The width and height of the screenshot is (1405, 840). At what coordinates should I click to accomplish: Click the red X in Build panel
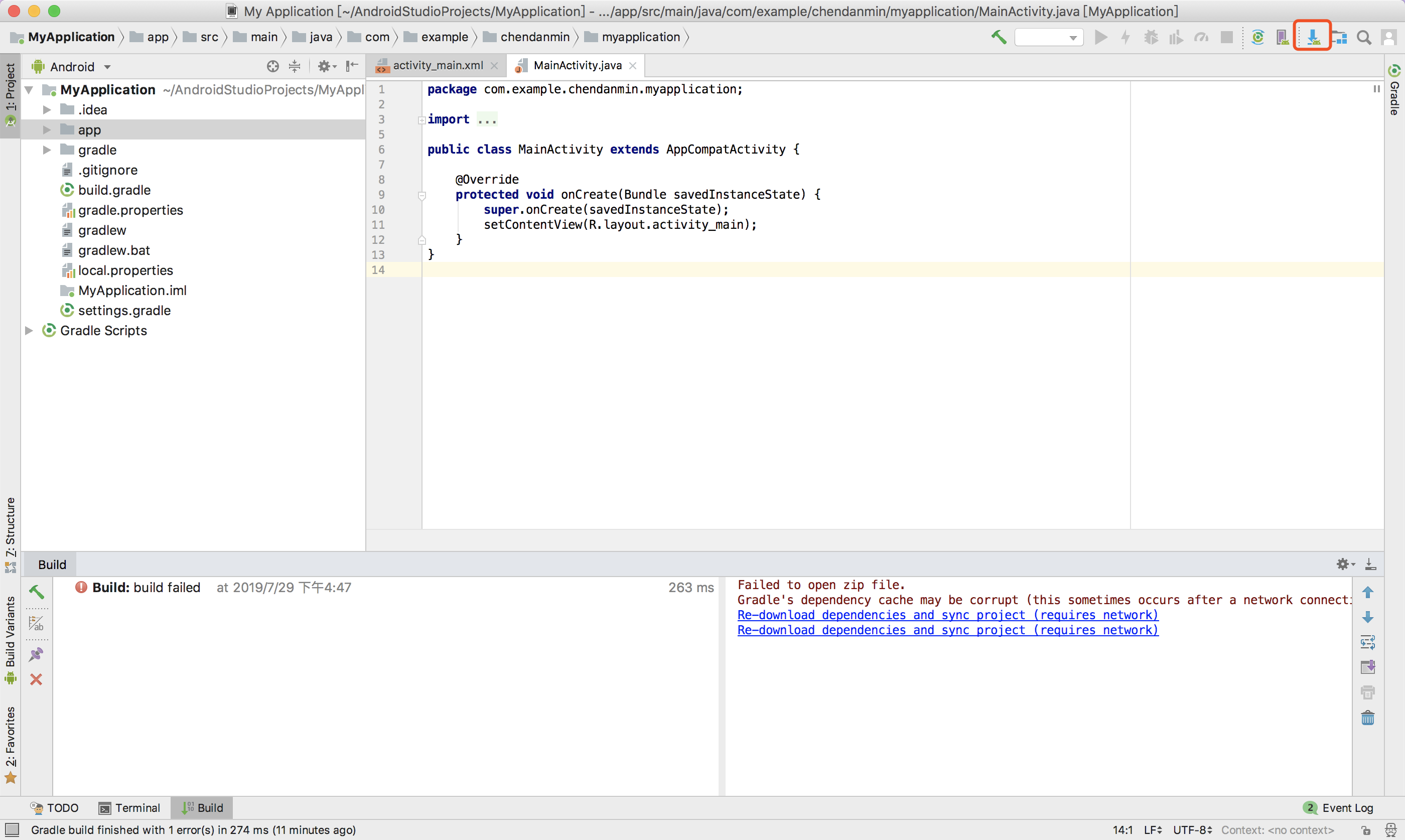[x=36, y=679]
